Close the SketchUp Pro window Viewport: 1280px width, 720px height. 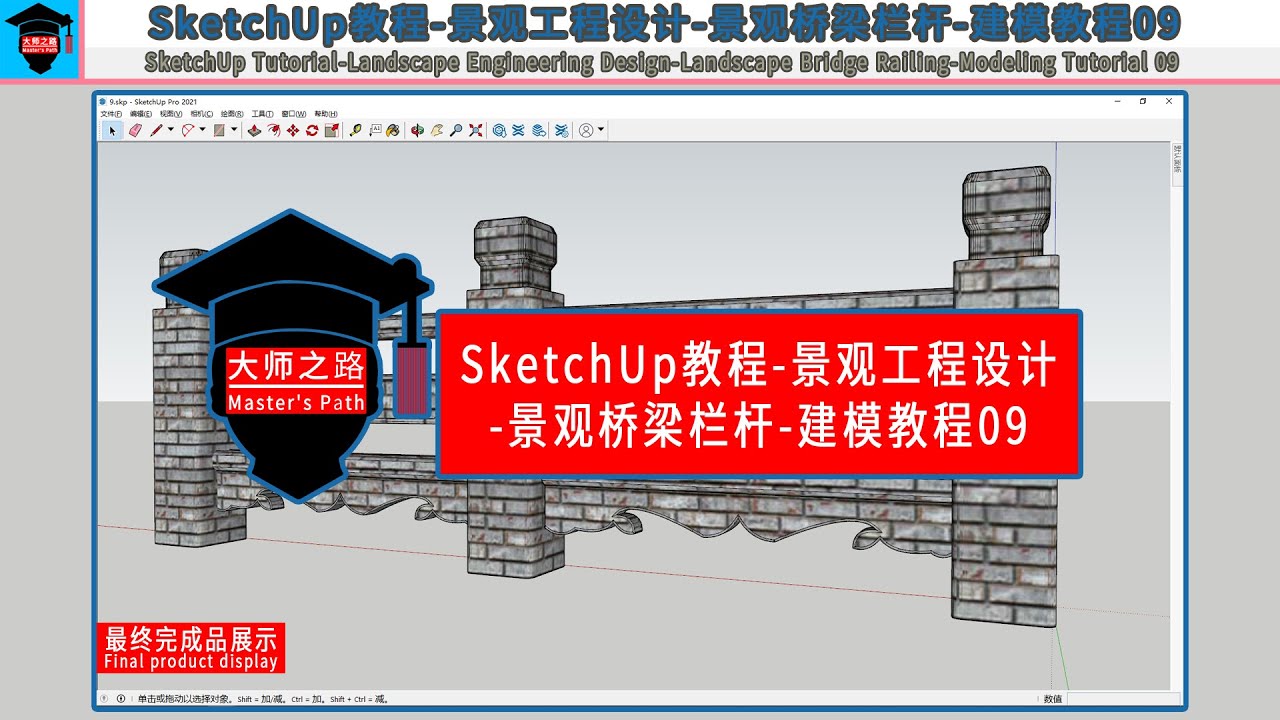coord(1168,102)
